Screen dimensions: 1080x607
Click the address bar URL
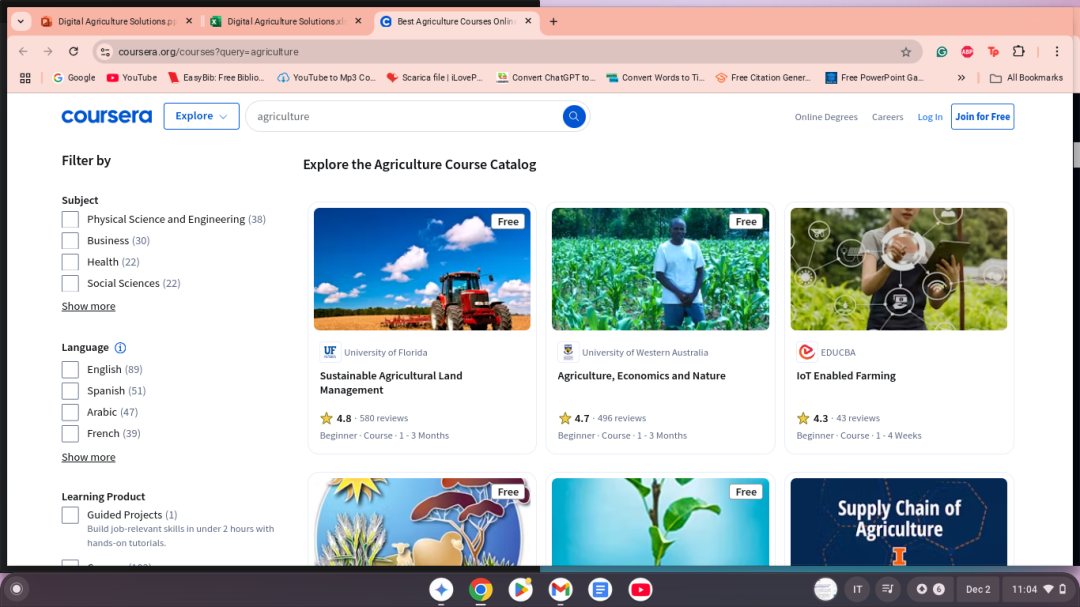(209, 52)
